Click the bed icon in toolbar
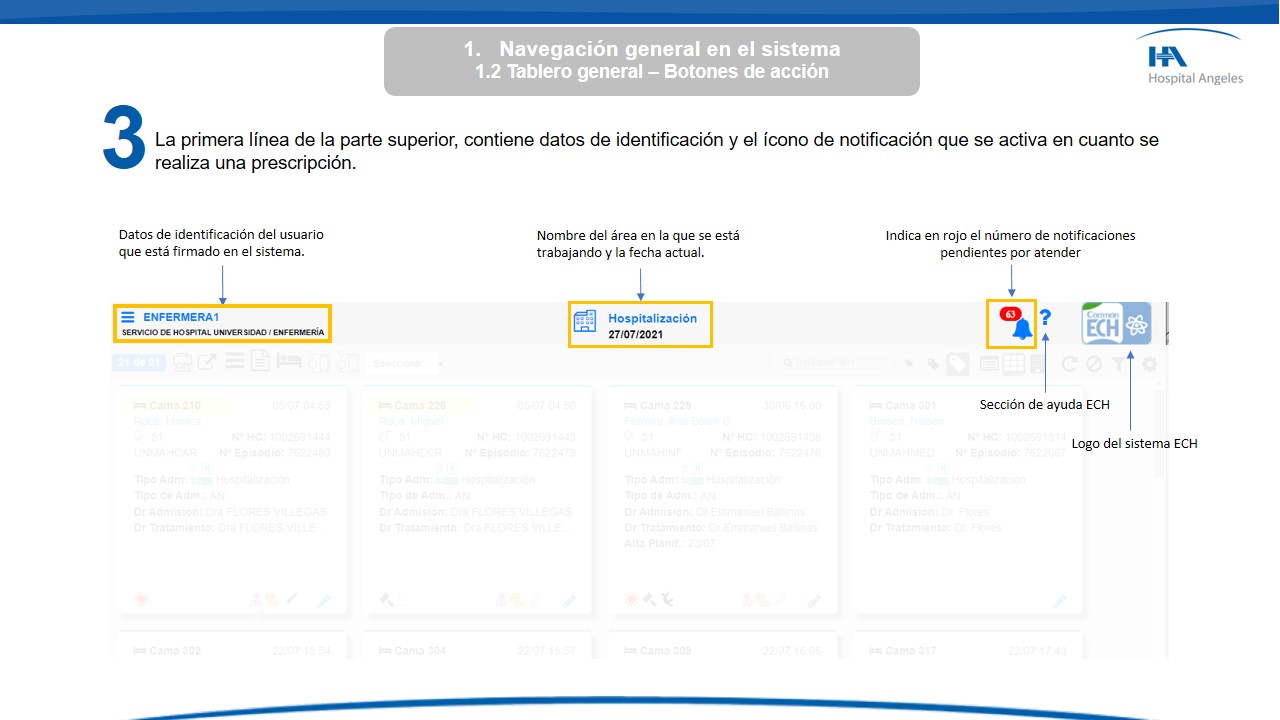This screenshot has height=720, width=1280. click(289, 362)
